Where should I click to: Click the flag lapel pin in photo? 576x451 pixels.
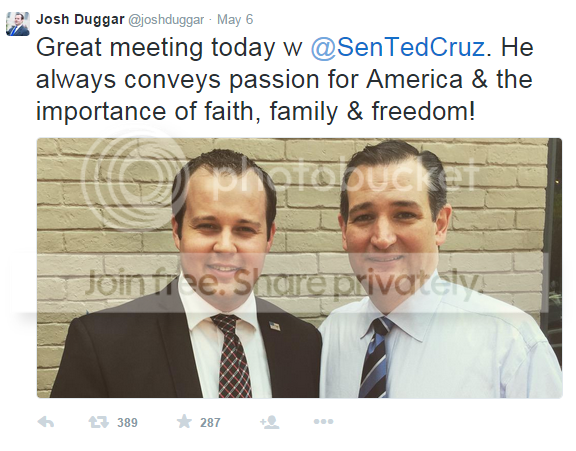pos(273,325)
